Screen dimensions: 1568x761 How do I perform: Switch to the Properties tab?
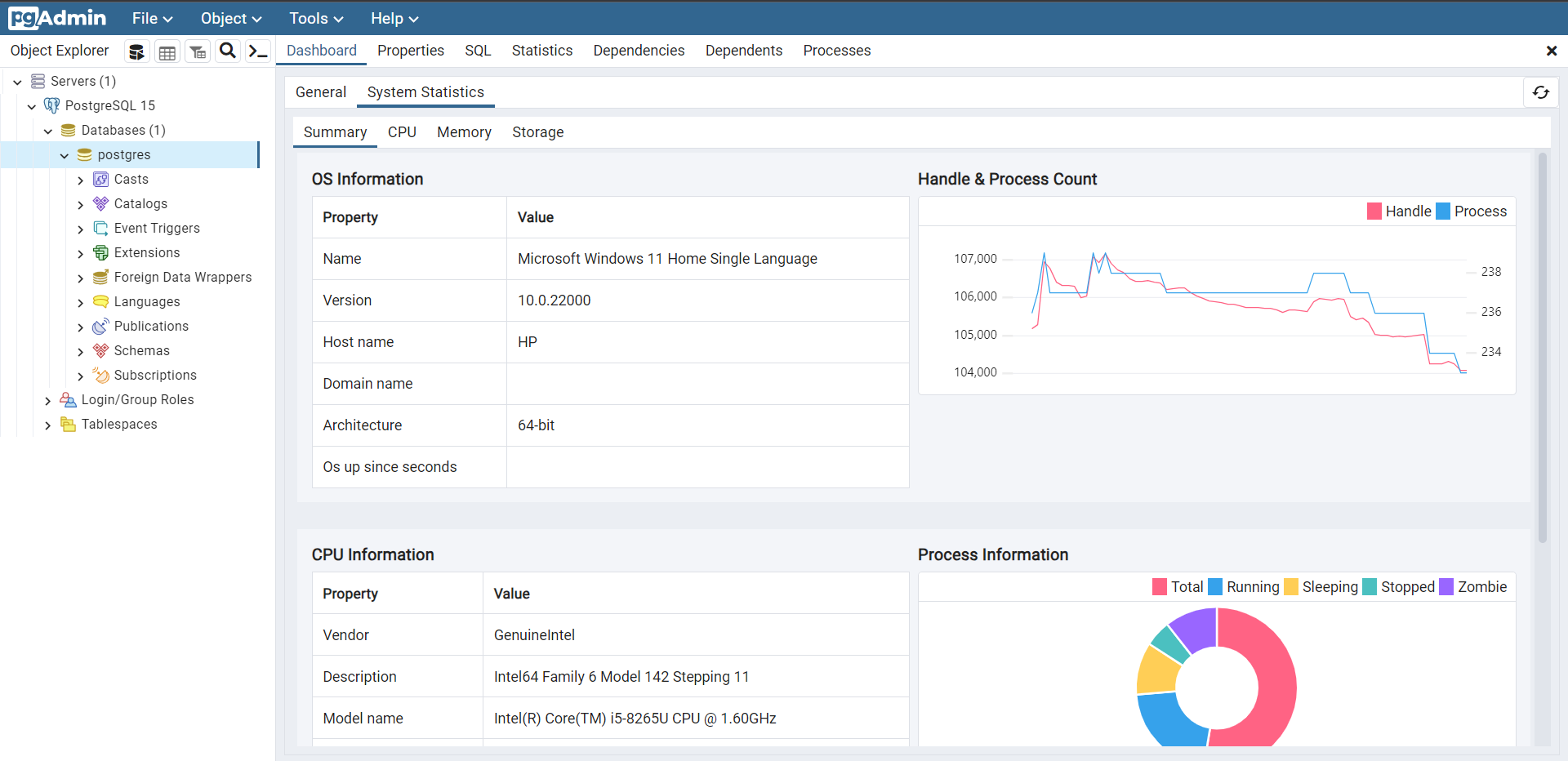click(x=411, y=51)
